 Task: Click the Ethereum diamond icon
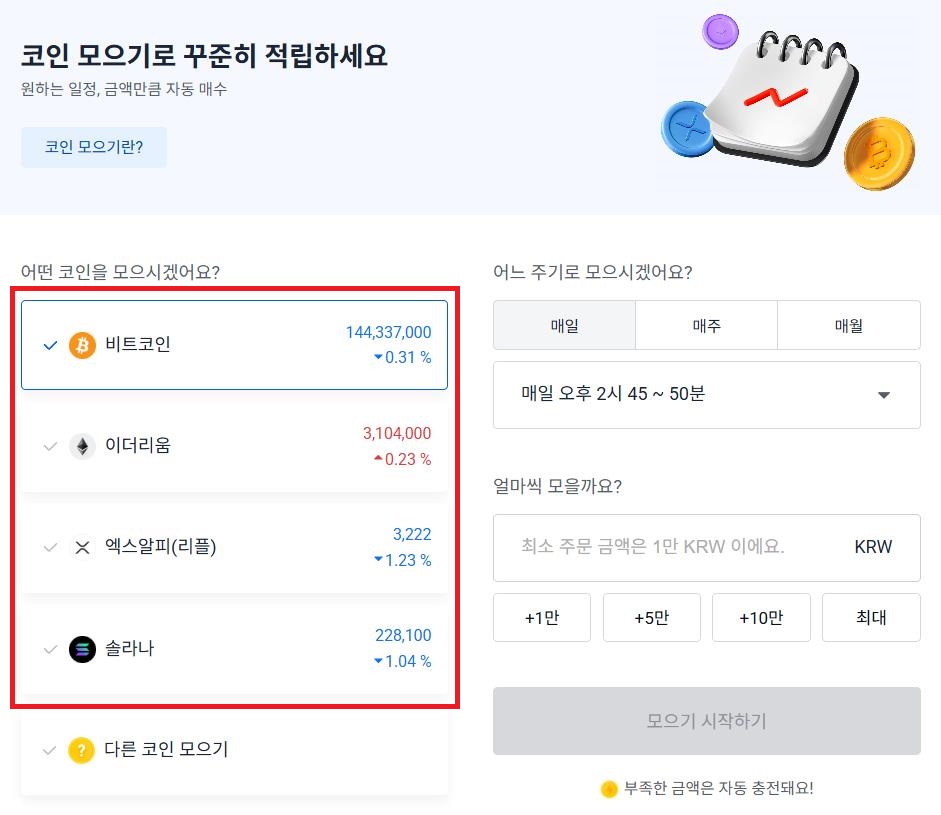click(x=82, y=446)
